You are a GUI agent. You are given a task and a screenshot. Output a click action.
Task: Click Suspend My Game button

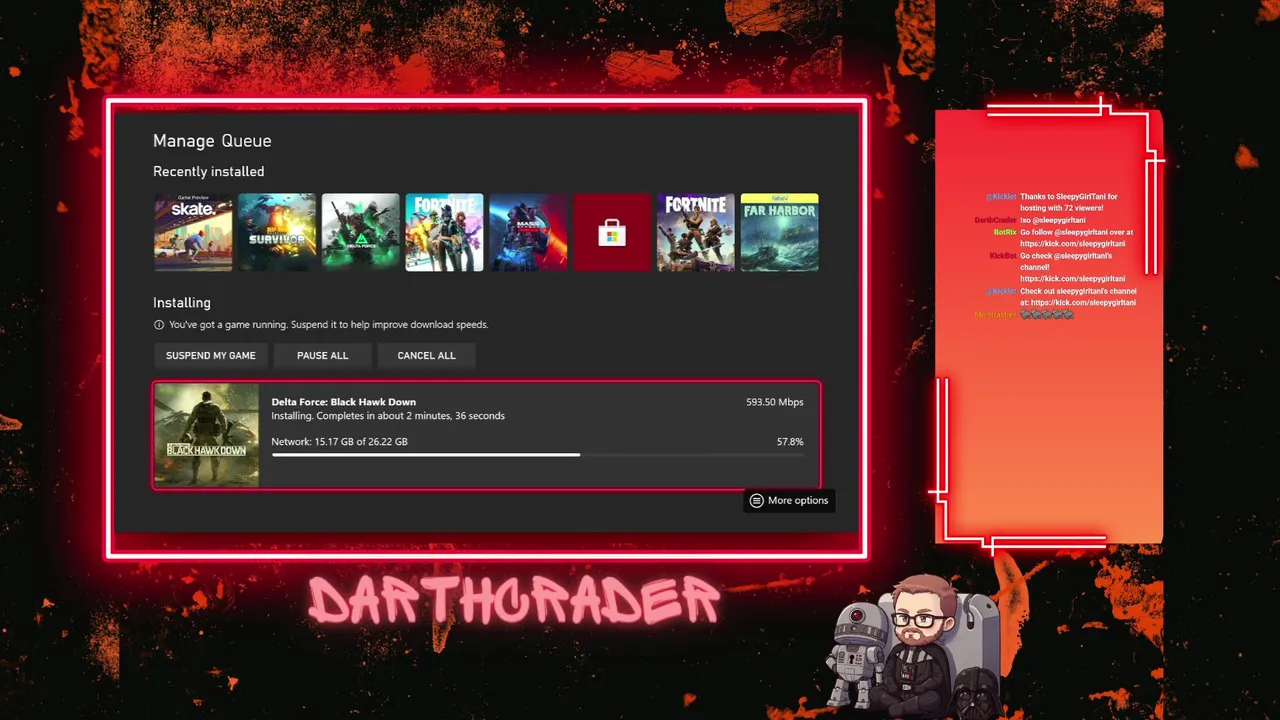tap(211, 355)
